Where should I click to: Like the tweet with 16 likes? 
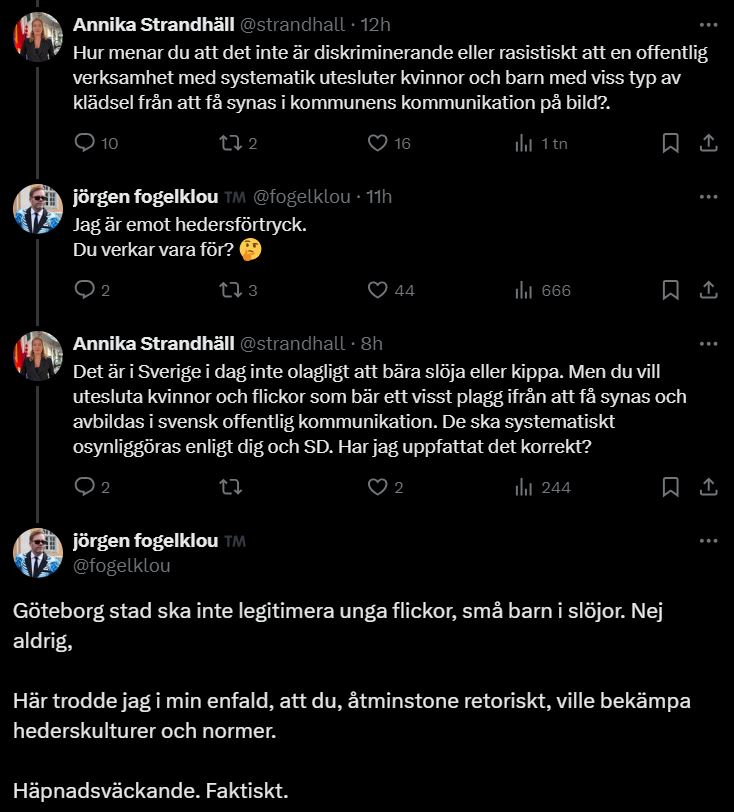pos(377,143)
